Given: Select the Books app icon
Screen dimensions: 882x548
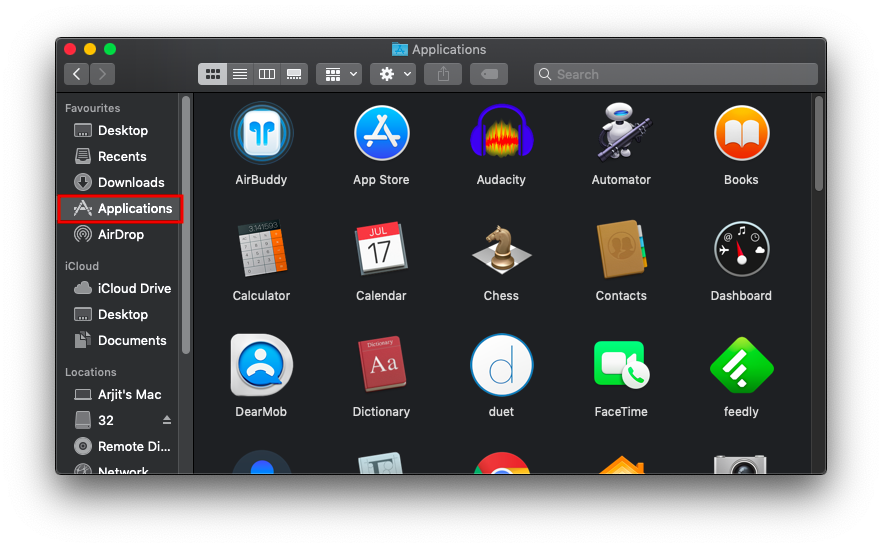Looking at the screenshot, I should click(741, 133).
